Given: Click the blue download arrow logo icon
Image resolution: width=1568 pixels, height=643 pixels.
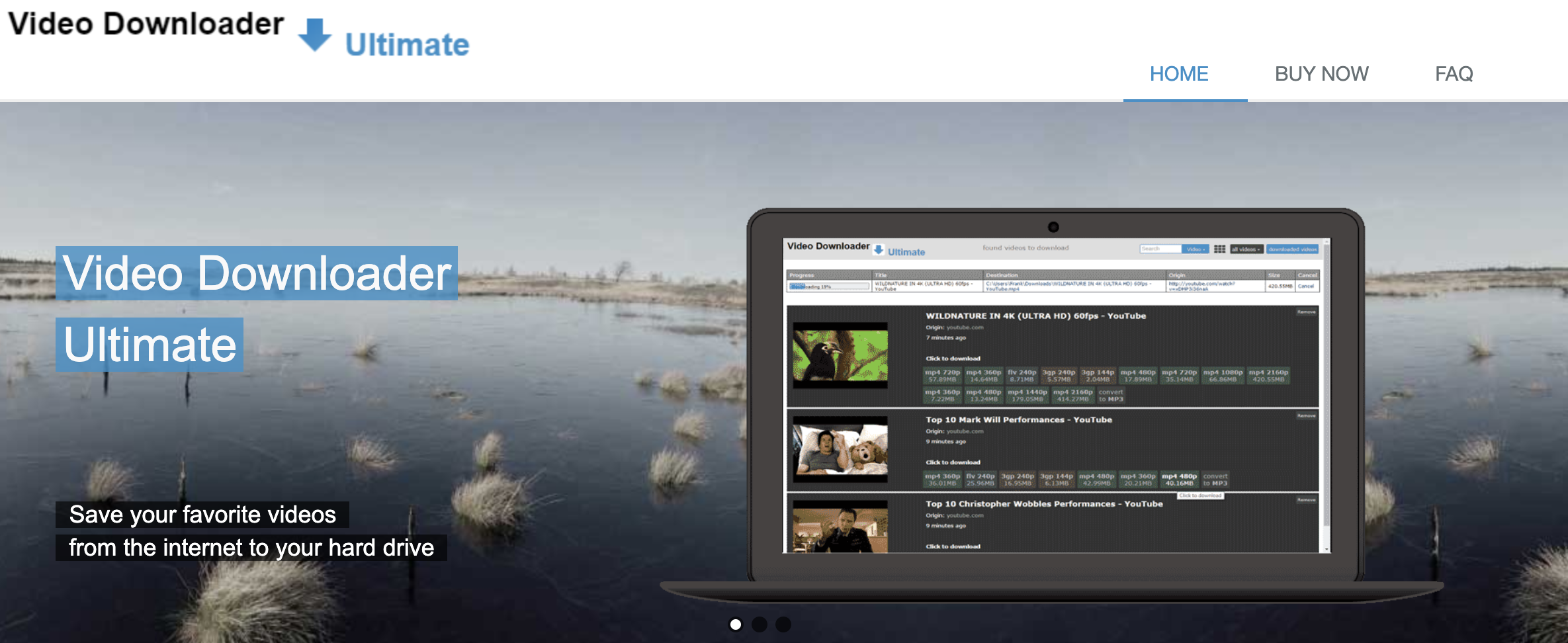Looking at the screenshot, I should point(315,34).
